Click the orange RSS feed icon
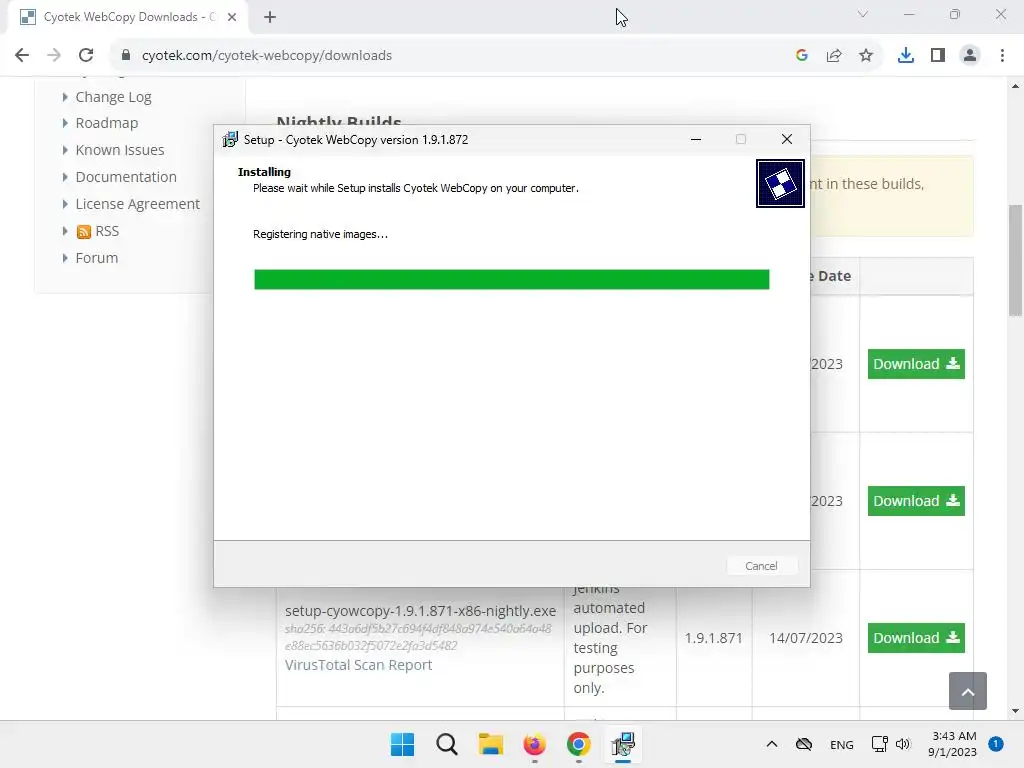This screenshot has width=1024, height=768. [x=84, y=231]
